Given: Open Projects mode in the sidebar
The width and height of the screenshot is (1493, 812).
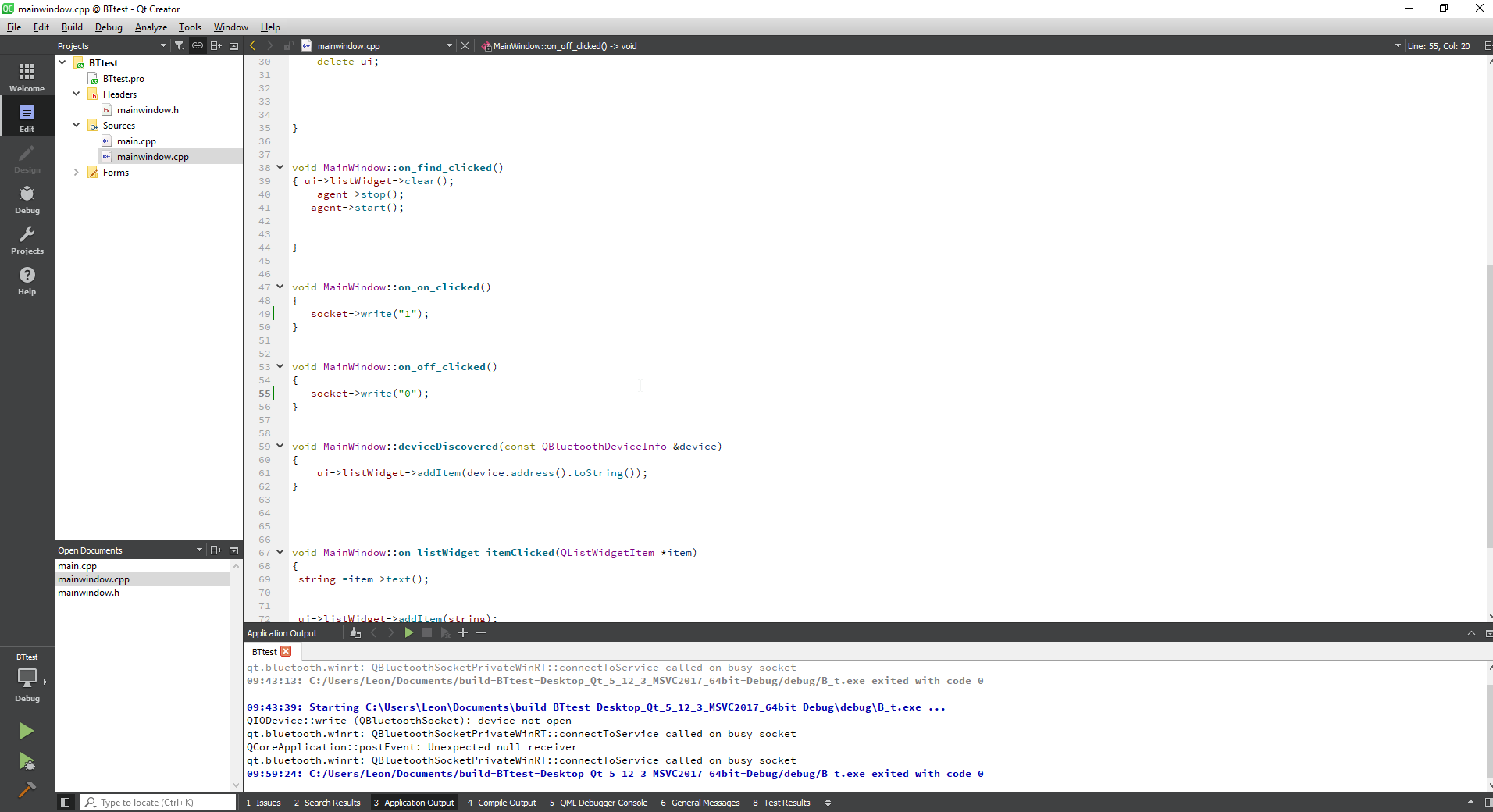Looking at the screenshot, I should tap(27, 240).
